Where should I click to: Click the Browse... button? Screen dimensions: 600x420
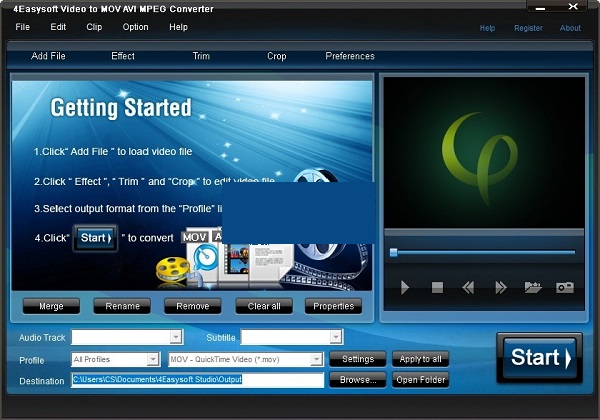coord(358,380)
